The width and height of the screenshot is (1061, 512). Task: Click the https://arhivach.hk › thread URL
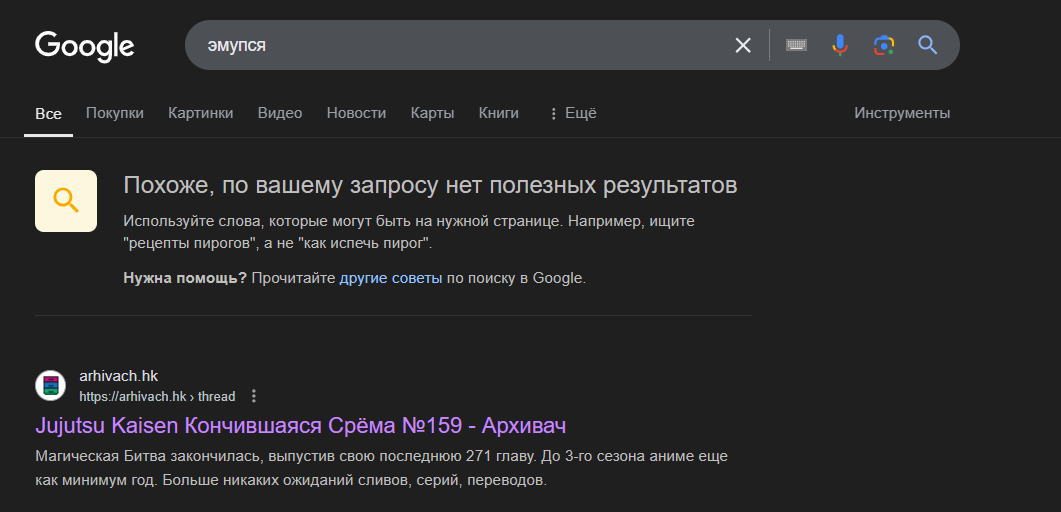(x=157, y=397)
